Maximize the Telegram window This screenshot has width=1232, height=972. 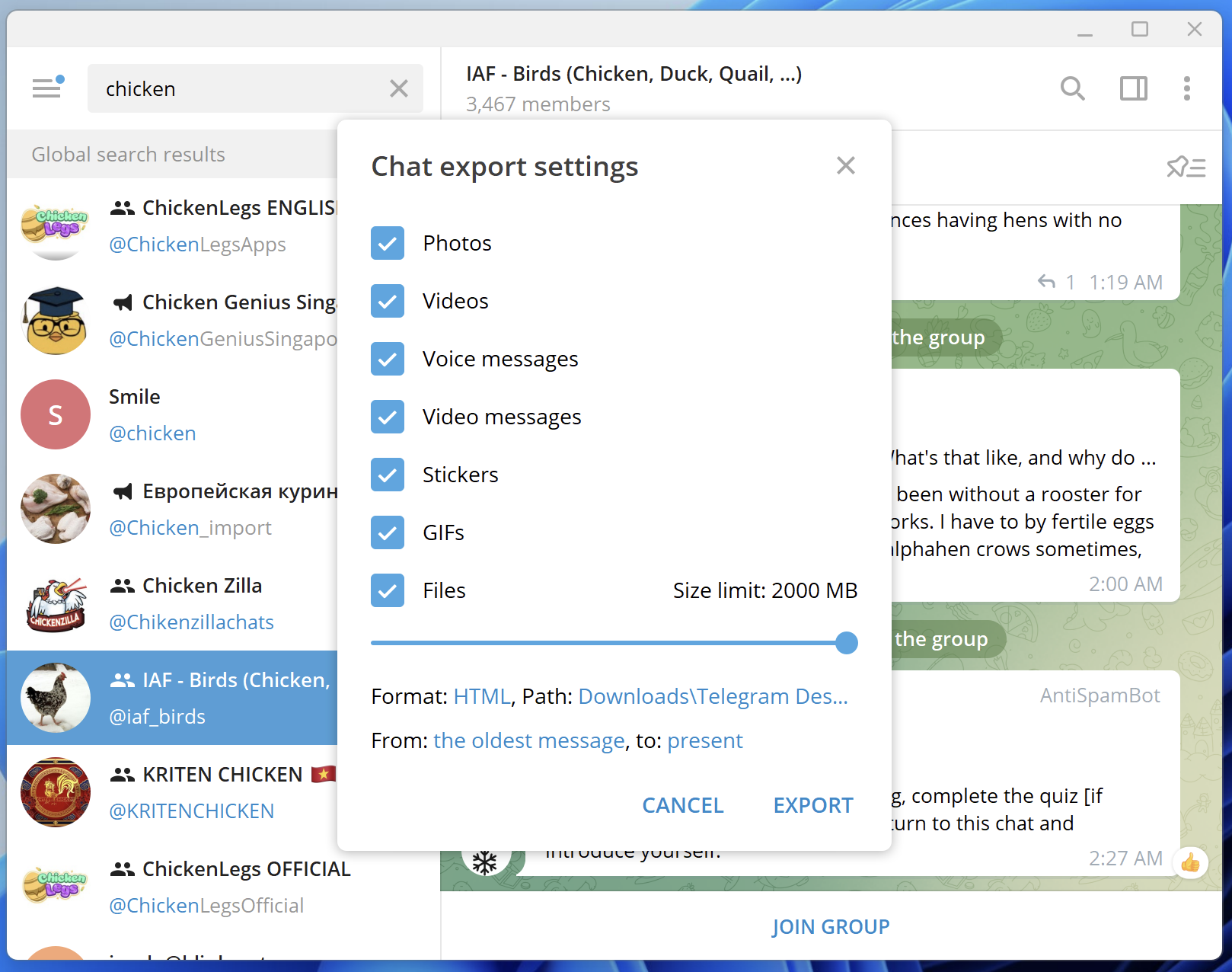click(x=1140, y=30)
